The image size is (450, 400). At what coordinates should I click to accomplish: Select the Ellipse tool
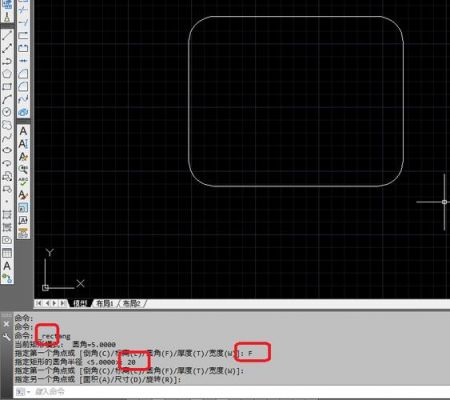(x=7, y=150)
